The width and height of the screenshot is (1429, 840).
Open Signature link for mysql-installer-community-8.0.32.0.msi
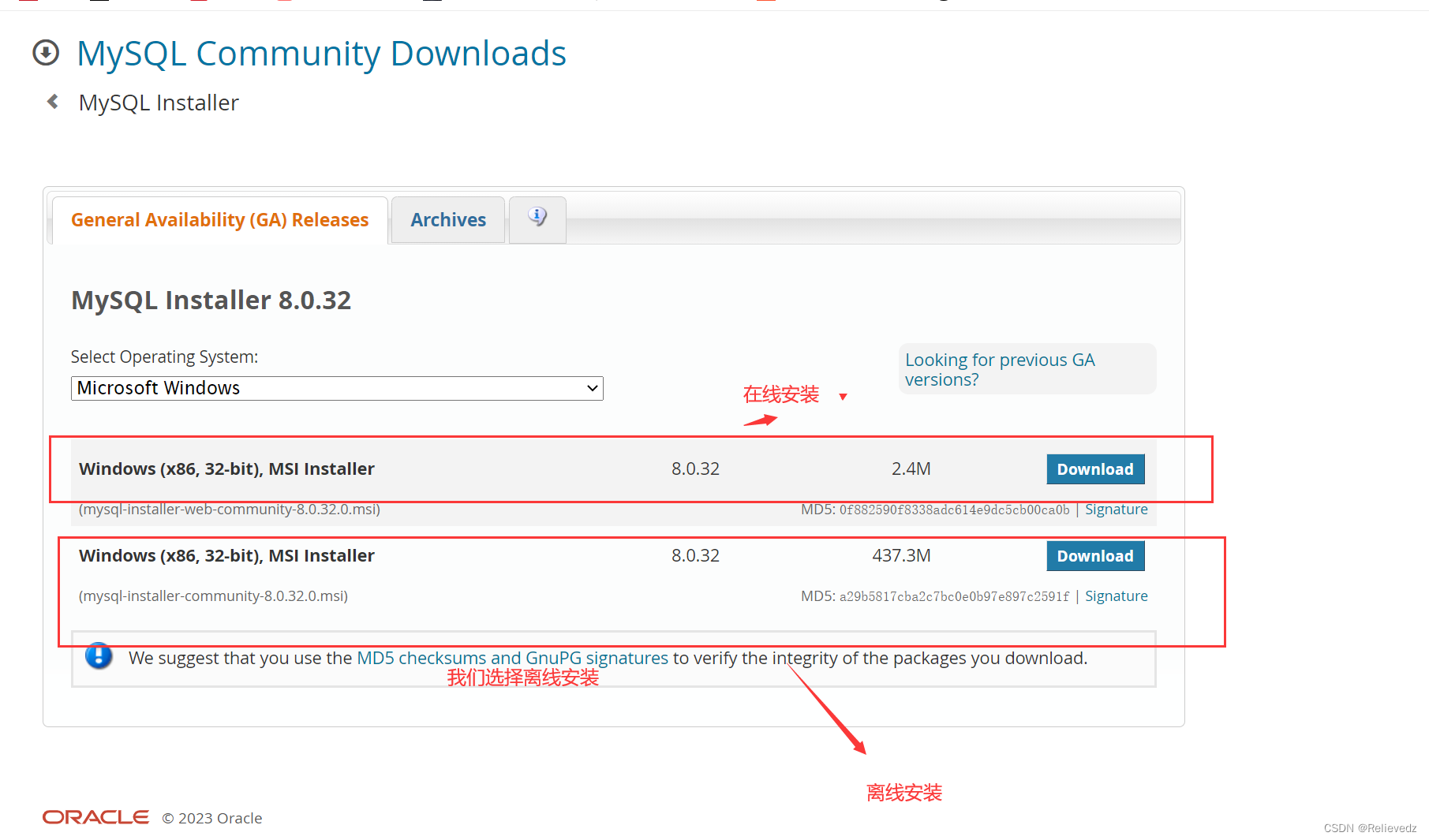click(x=1116, y=596)
